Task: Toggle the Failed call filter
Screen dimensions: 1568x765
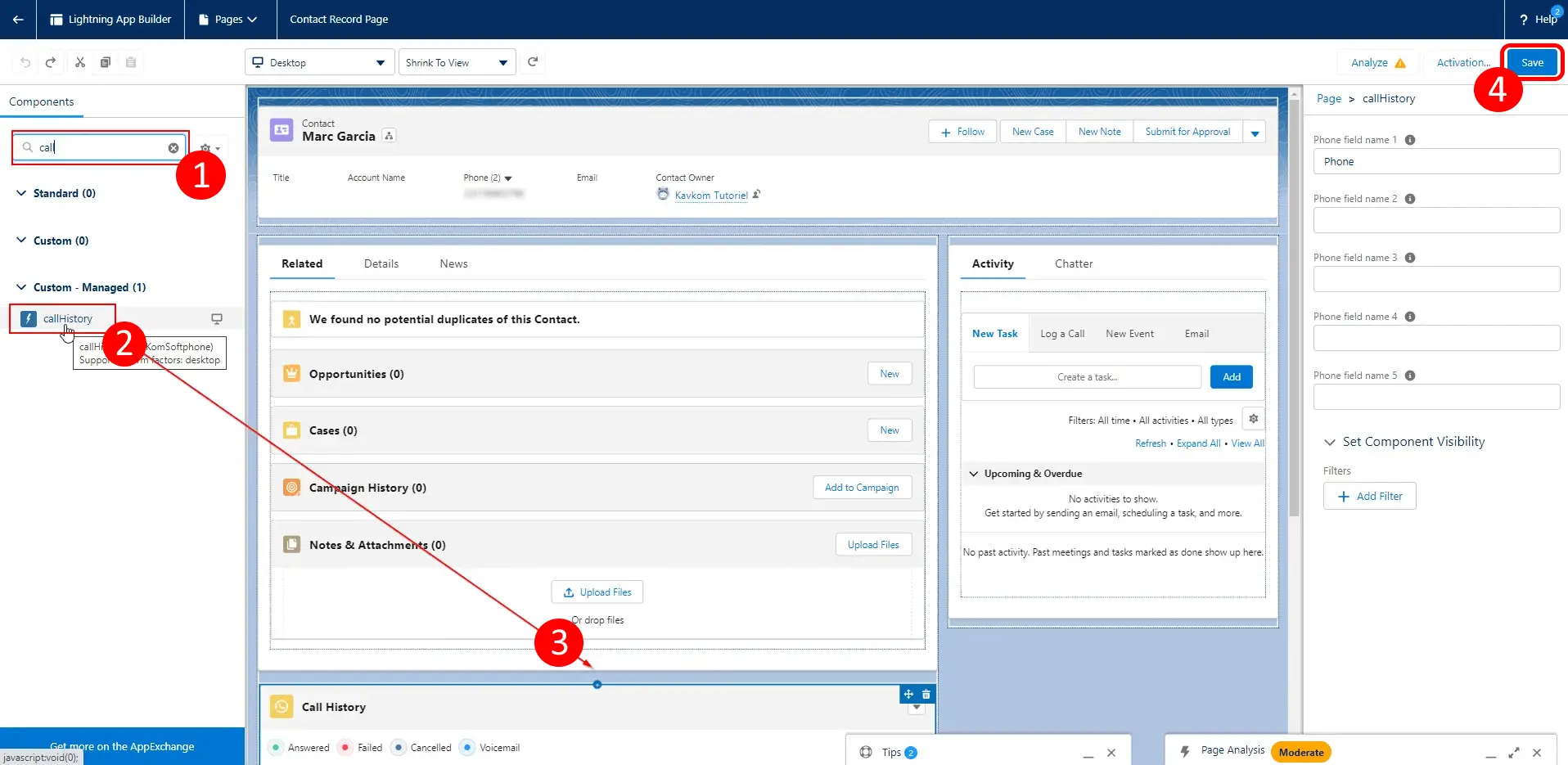Action: [346, 748]
